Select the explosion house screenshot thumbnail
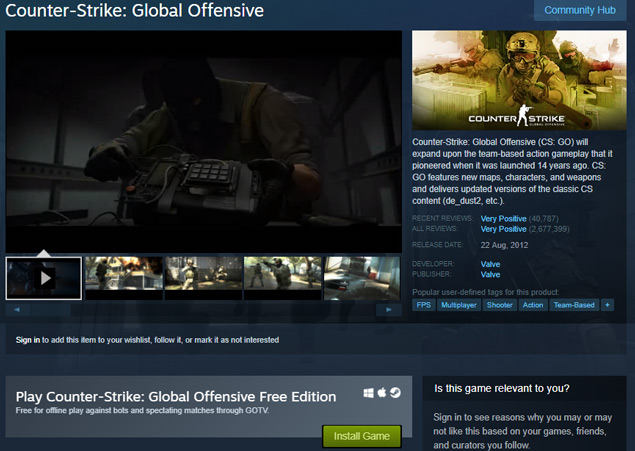The width and height of the screenshot is (635, 451). 124,278
